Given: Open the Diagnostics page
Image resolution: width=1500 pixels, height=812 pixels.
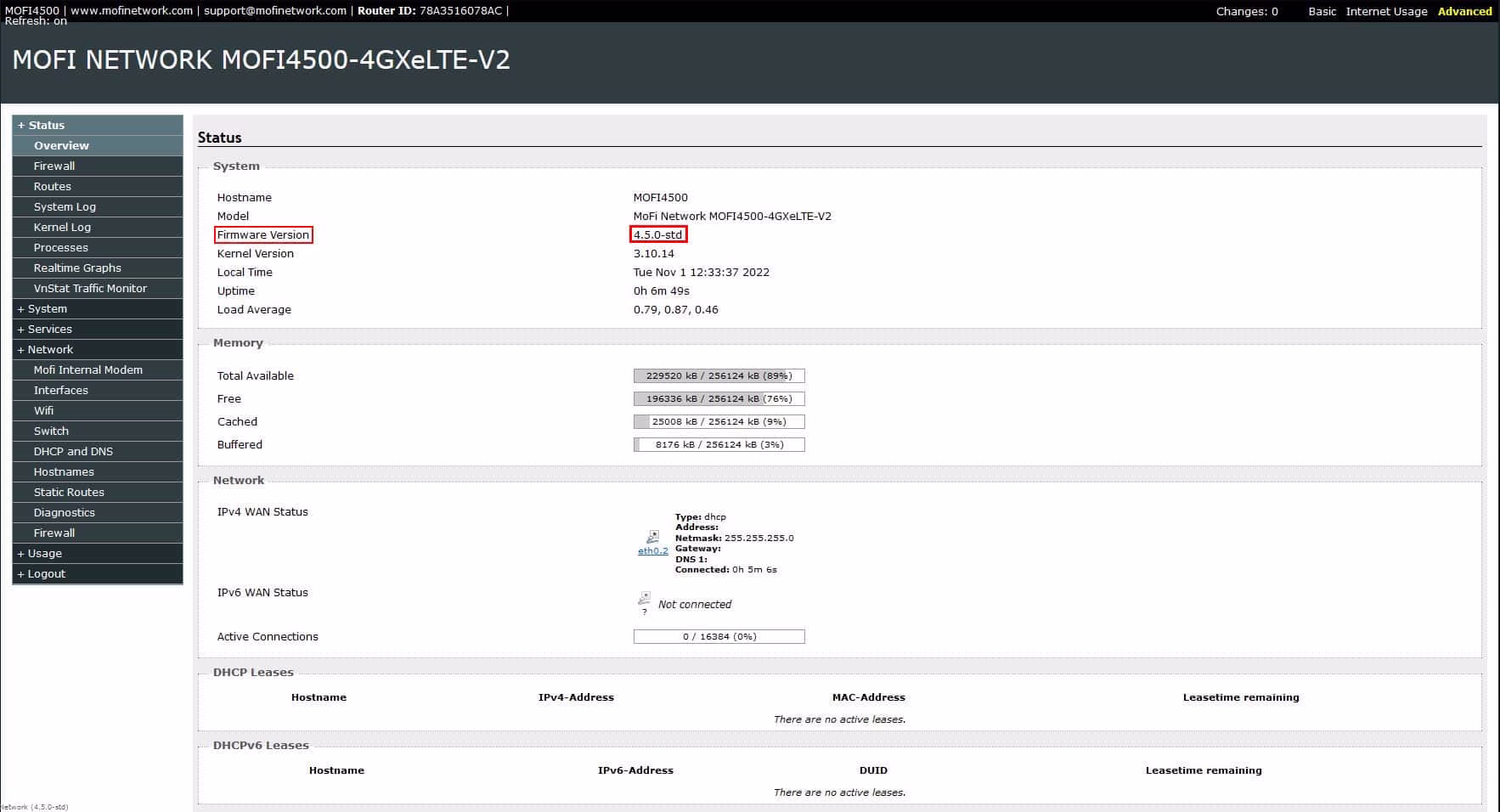Looking at the screenshot, I should tap(98, 512).
